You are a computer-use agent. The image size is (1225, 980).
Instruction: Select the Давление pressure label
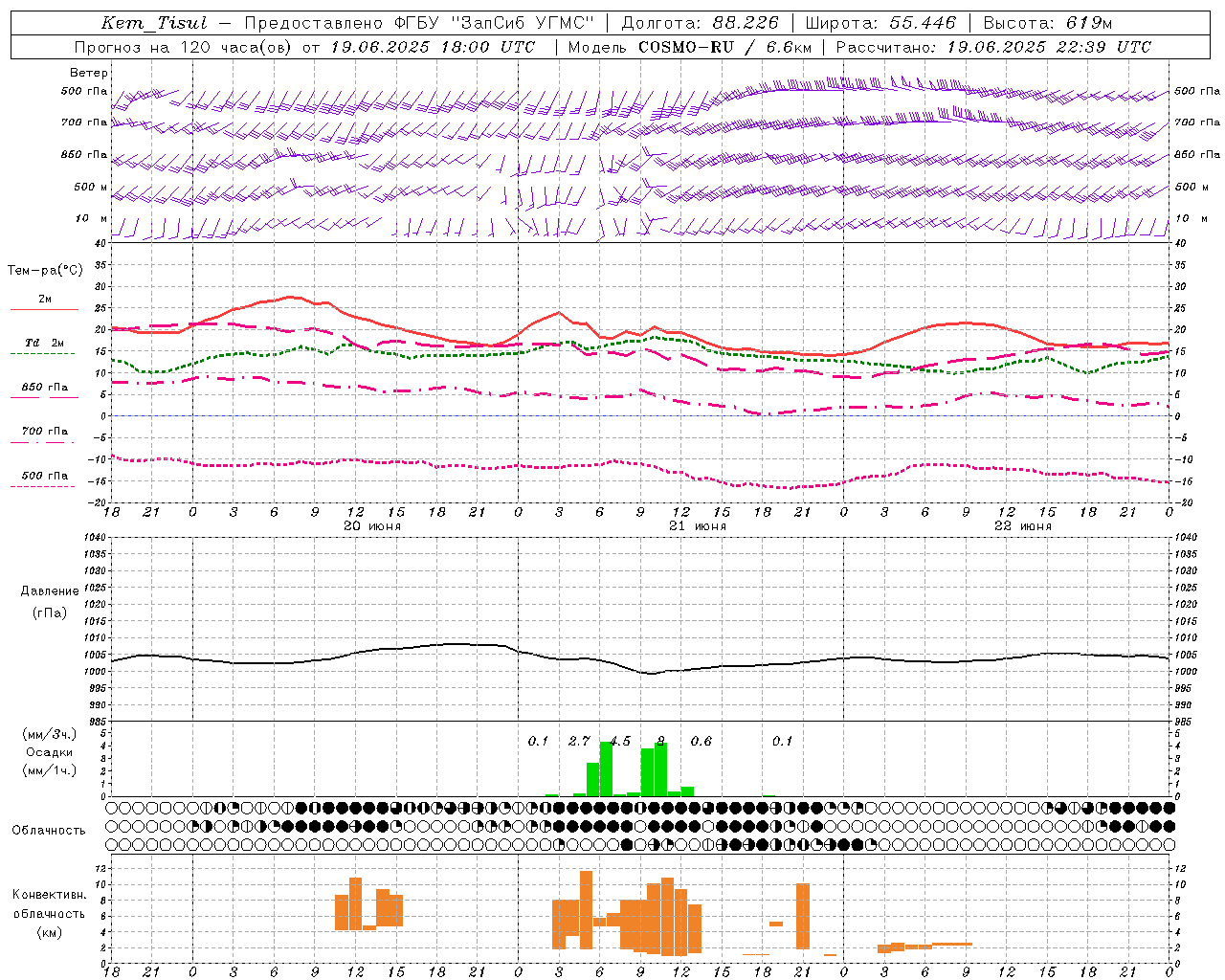coord(50,590)
